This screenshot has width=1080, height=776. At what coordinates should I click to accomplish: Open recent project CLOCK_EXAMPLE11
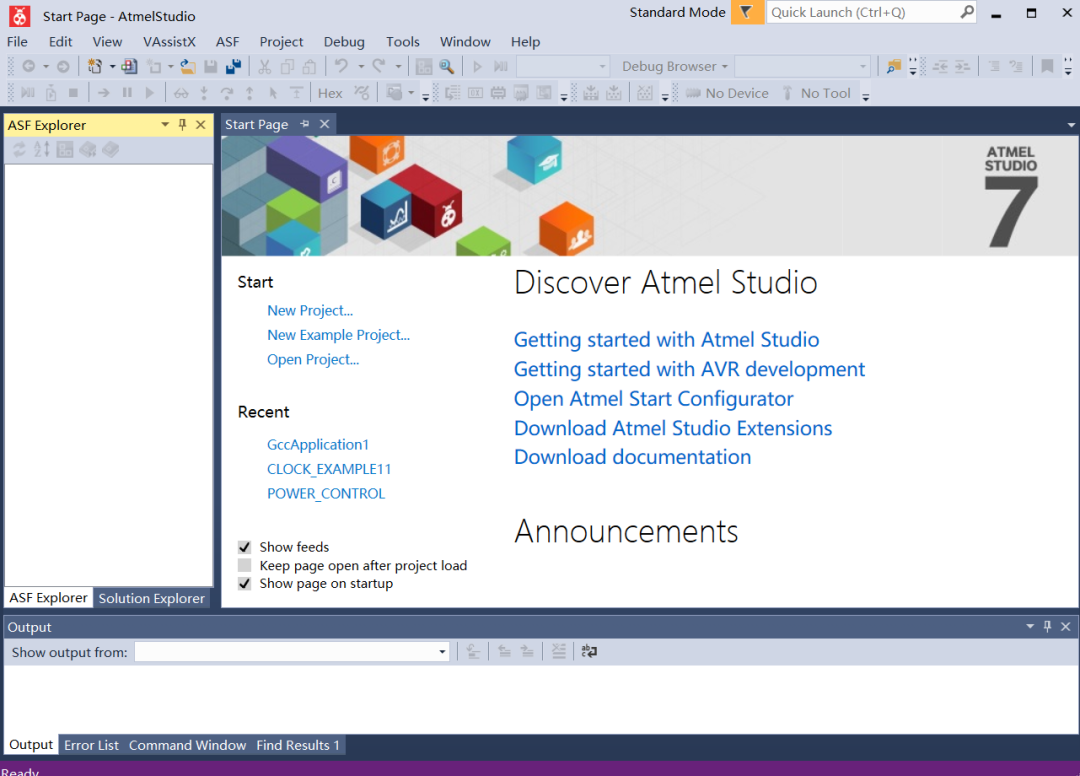[x=329, y=469]
